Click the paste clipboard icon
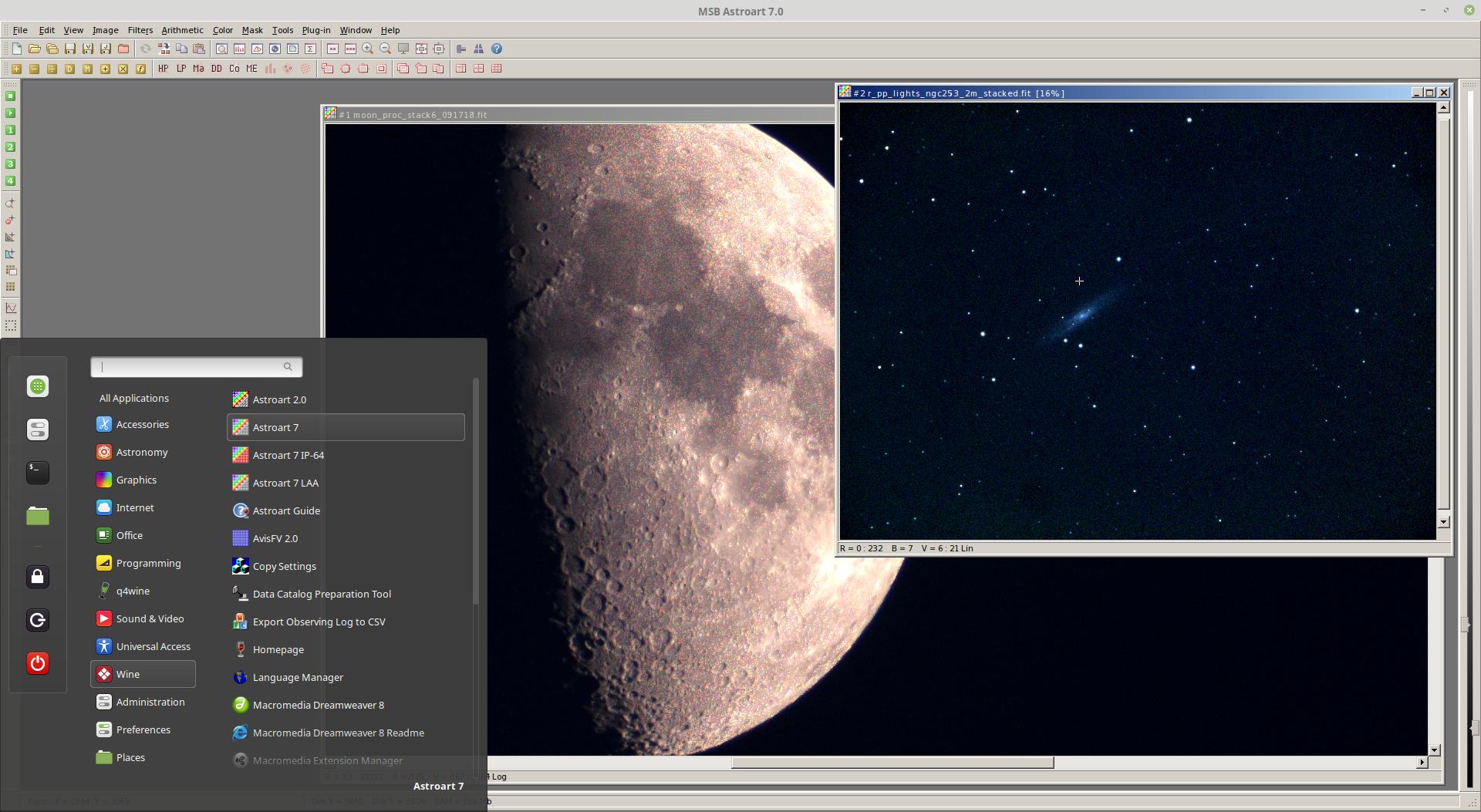 199,49
